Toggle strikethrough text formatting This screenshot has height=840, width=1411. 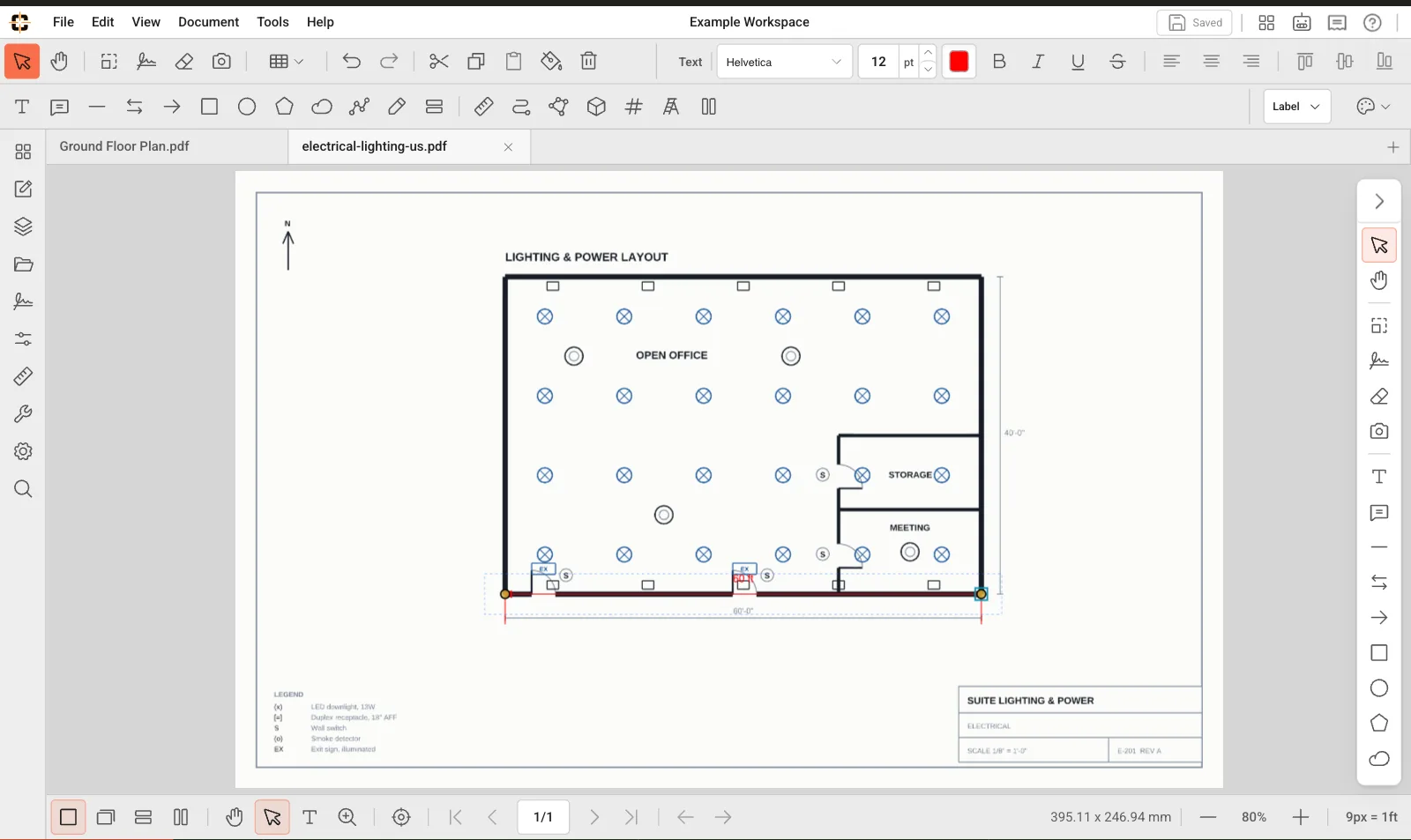(1117, 62)
